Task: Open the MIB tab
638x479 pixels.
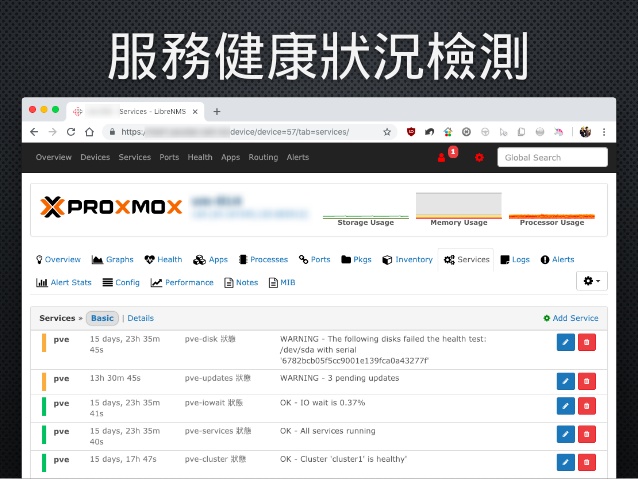Action: (282, 282)
